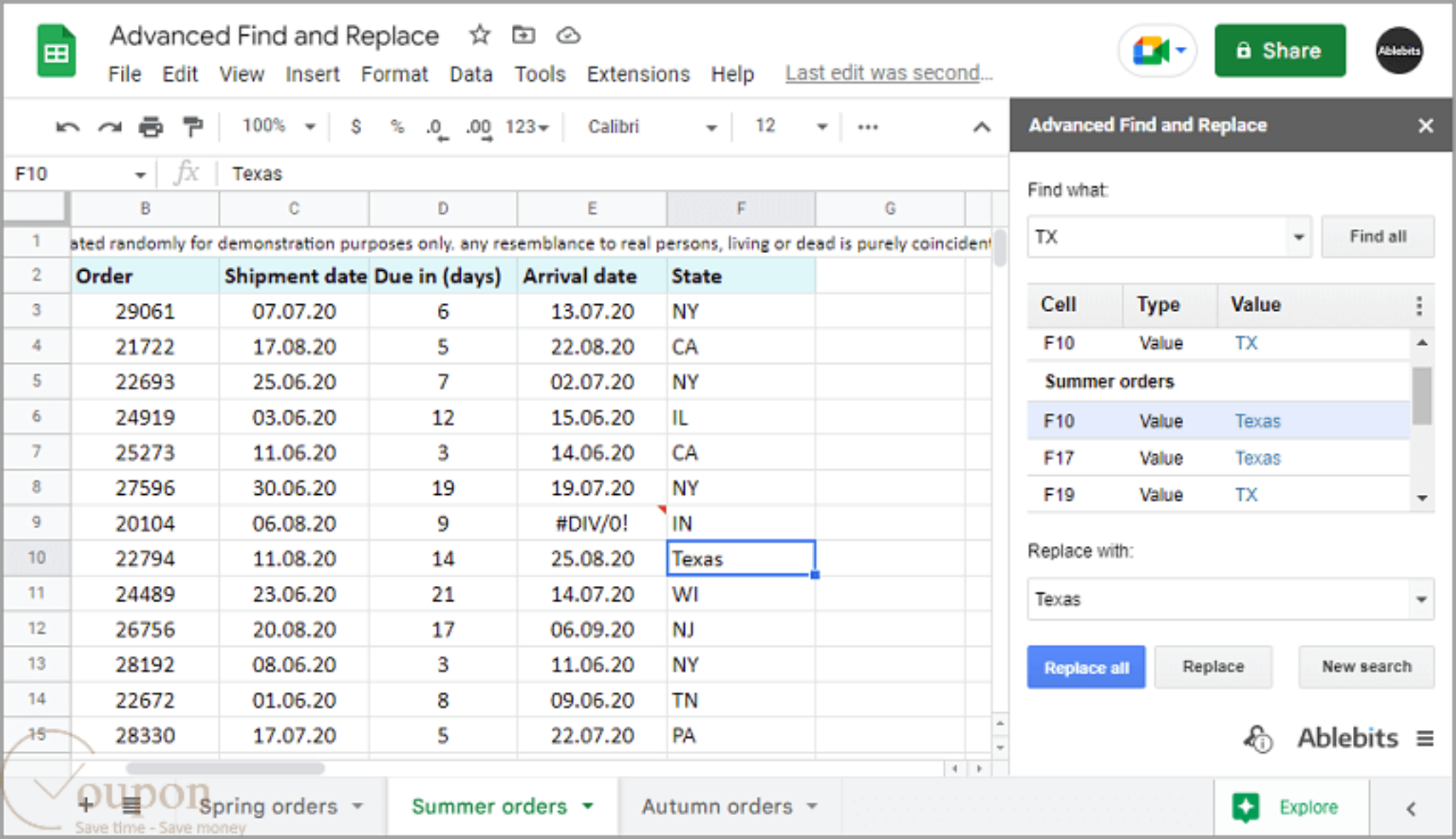Close the Advanced Find and Replace sidebar
Viewport: 1456px width, 839px height.
coord(1425,126)
